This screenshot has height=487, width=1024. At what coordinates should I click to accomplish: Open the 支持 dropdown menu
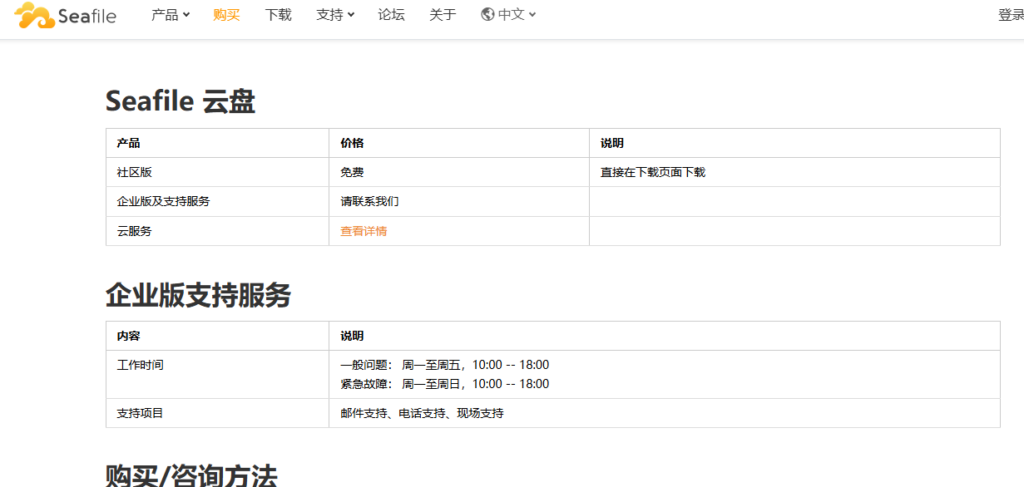pos(335,14)
